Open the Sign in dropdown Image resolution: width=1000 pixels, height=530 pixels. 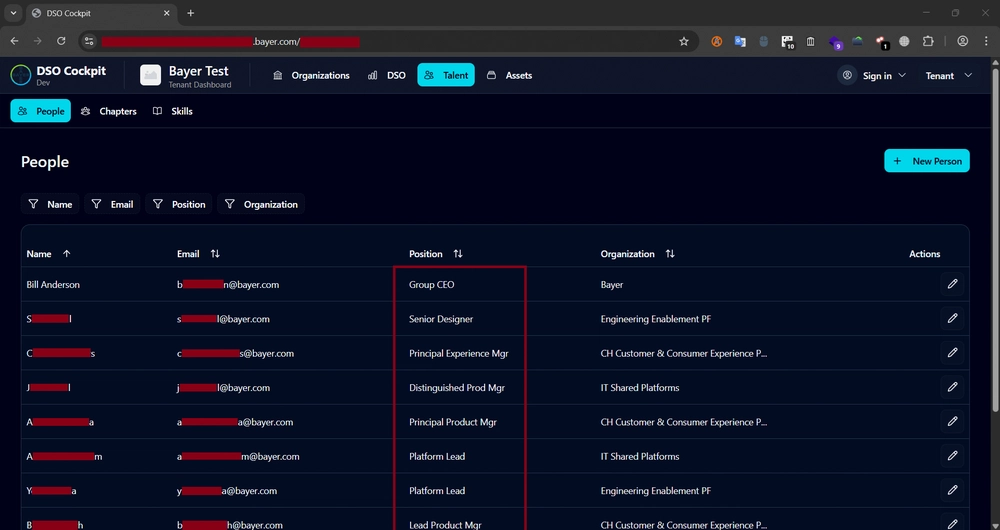[872, 75]
